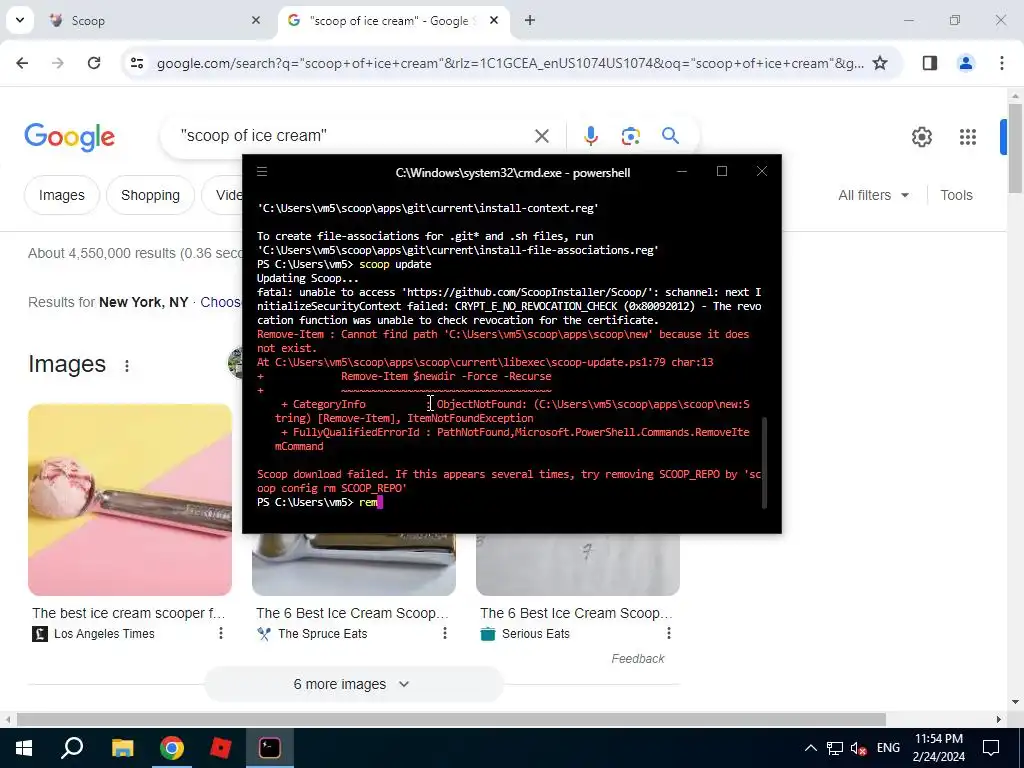Open the clock and calendar flyout
1024x768 pixels.
coord(939,748)
